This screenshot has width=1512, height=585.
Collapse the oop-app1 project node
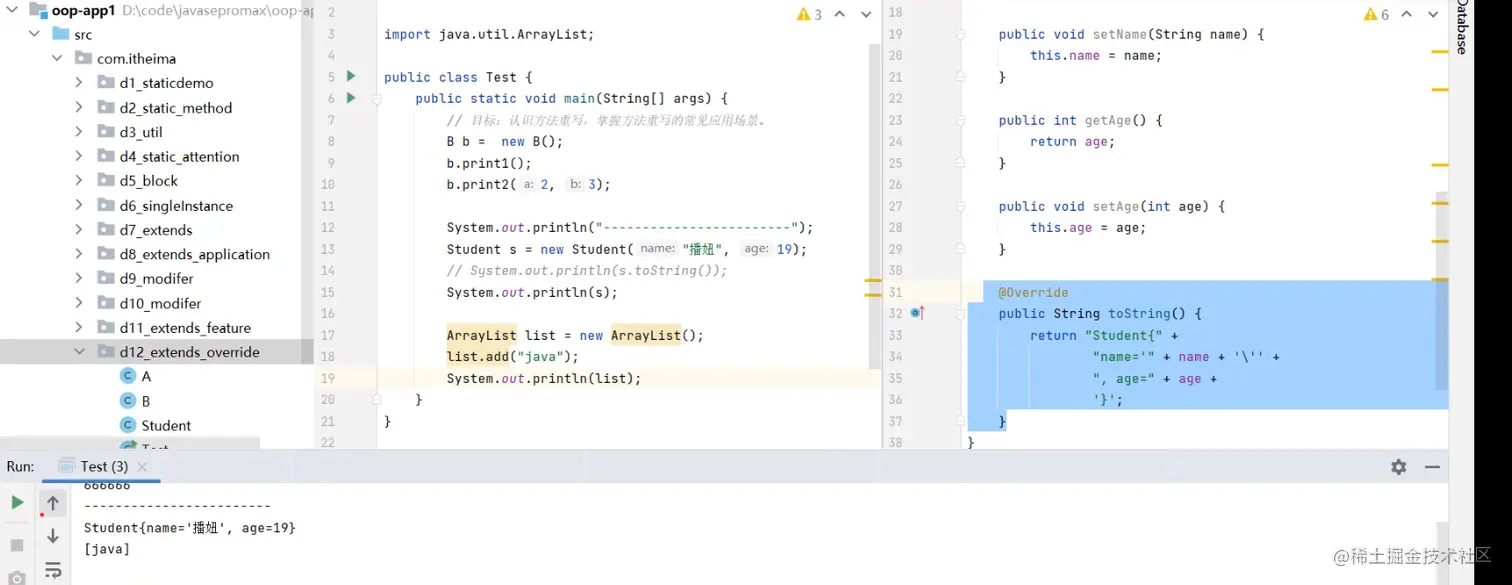pos(11,10)
